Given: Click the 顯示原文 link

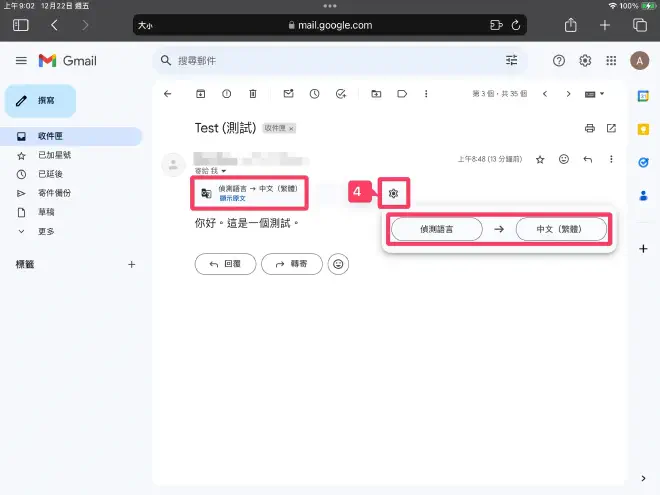Looking at the screenshot, I should tap(232, 198).
